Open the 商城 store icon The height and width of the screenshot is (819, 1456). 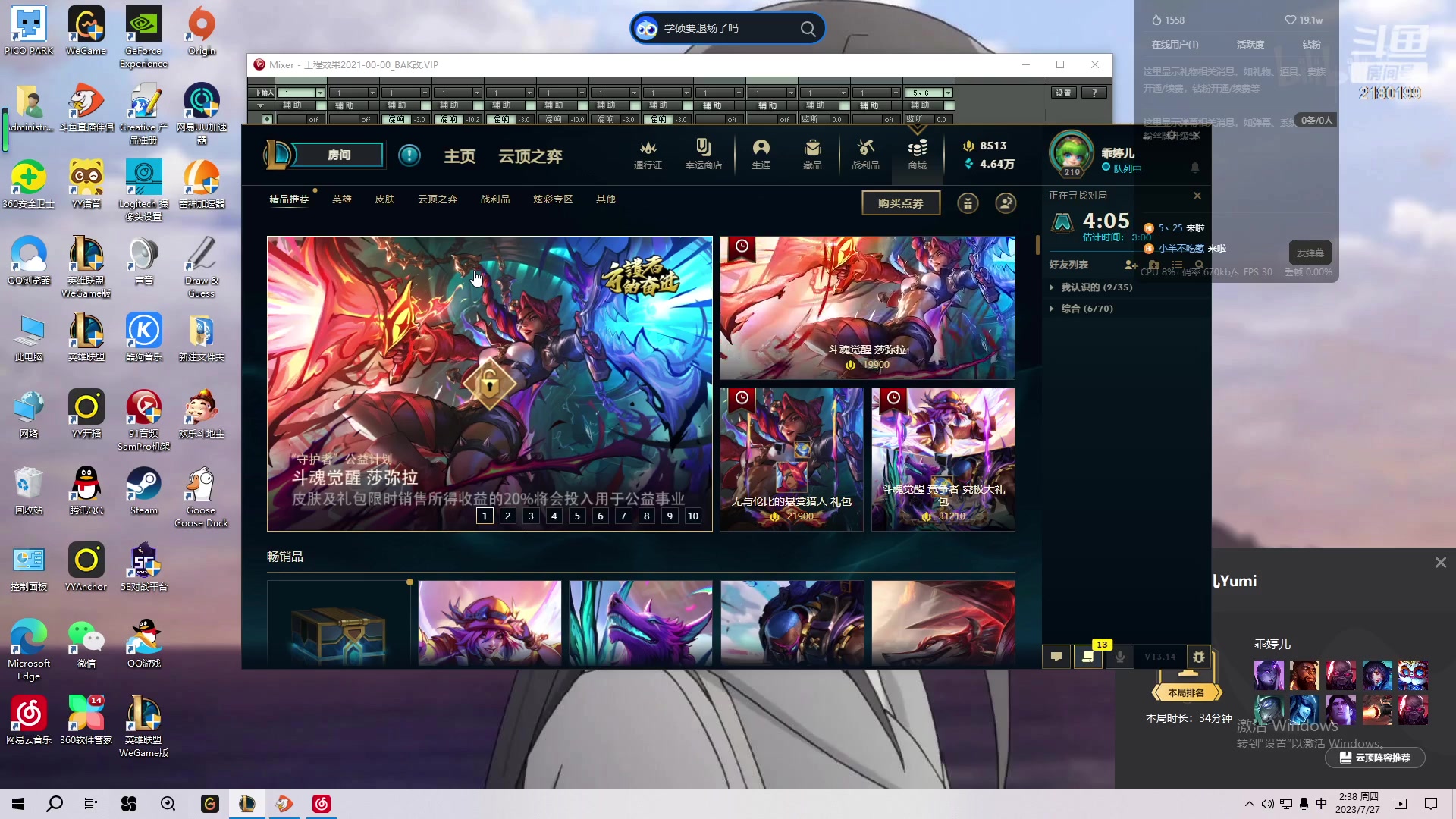tap(917, 154)
